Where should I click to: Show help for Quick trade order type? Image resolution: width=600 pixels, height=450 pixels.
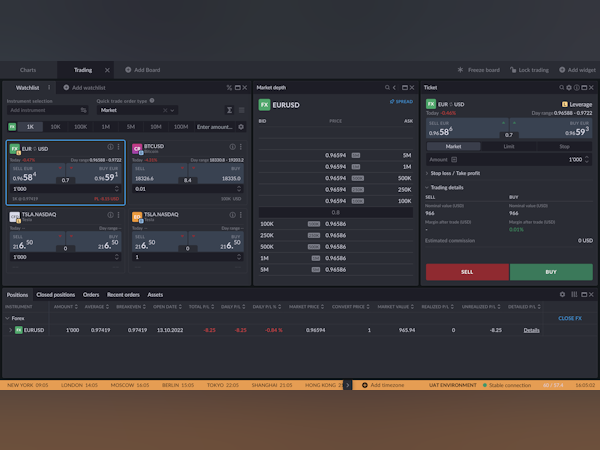click(x=152, y=101)
